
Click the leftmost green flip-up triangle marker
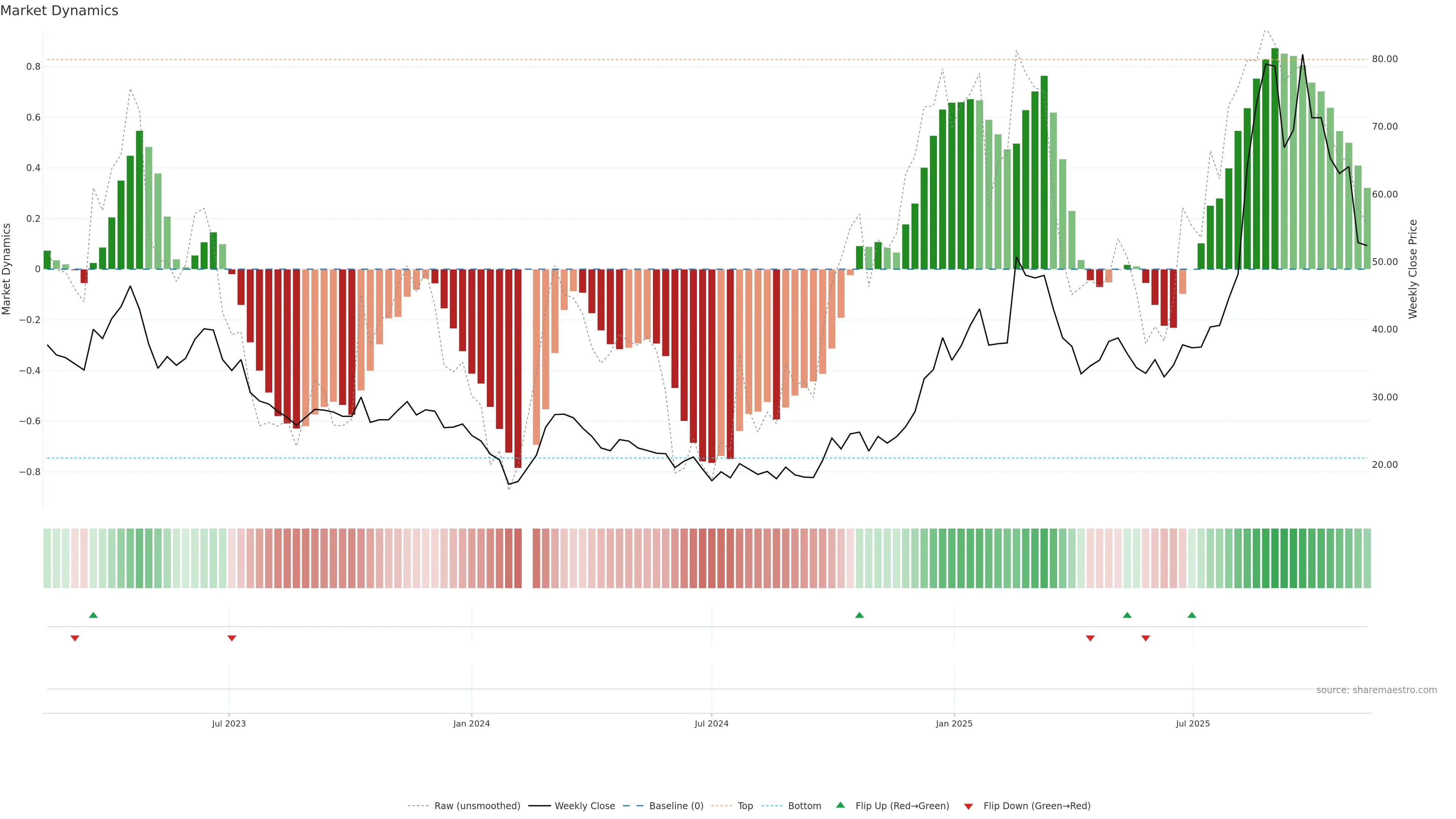click(93, 615)
